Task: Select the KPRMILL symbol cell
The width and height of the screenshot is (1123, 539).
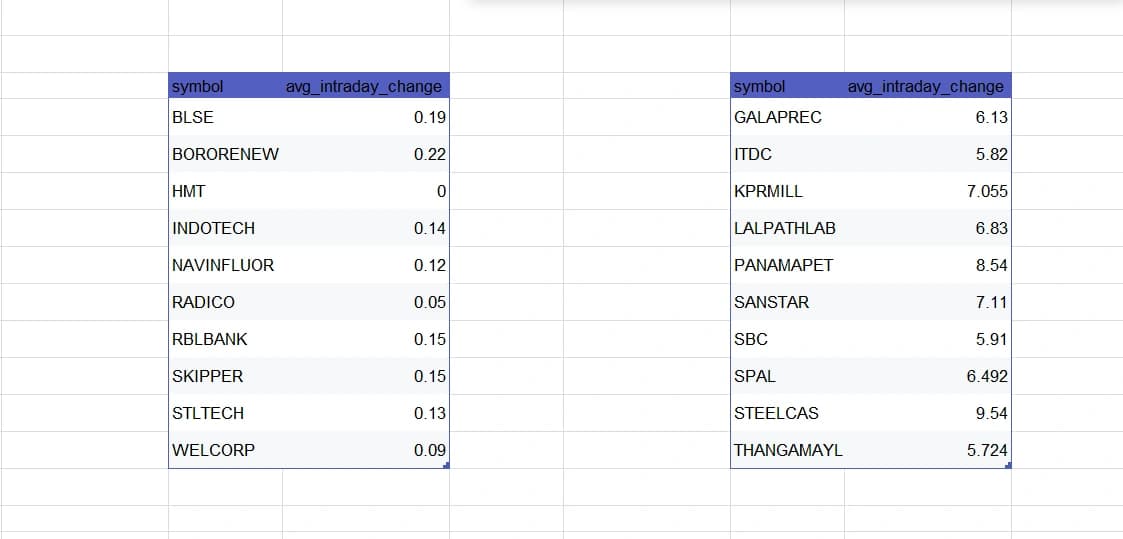Action: (x=787, y=191)
